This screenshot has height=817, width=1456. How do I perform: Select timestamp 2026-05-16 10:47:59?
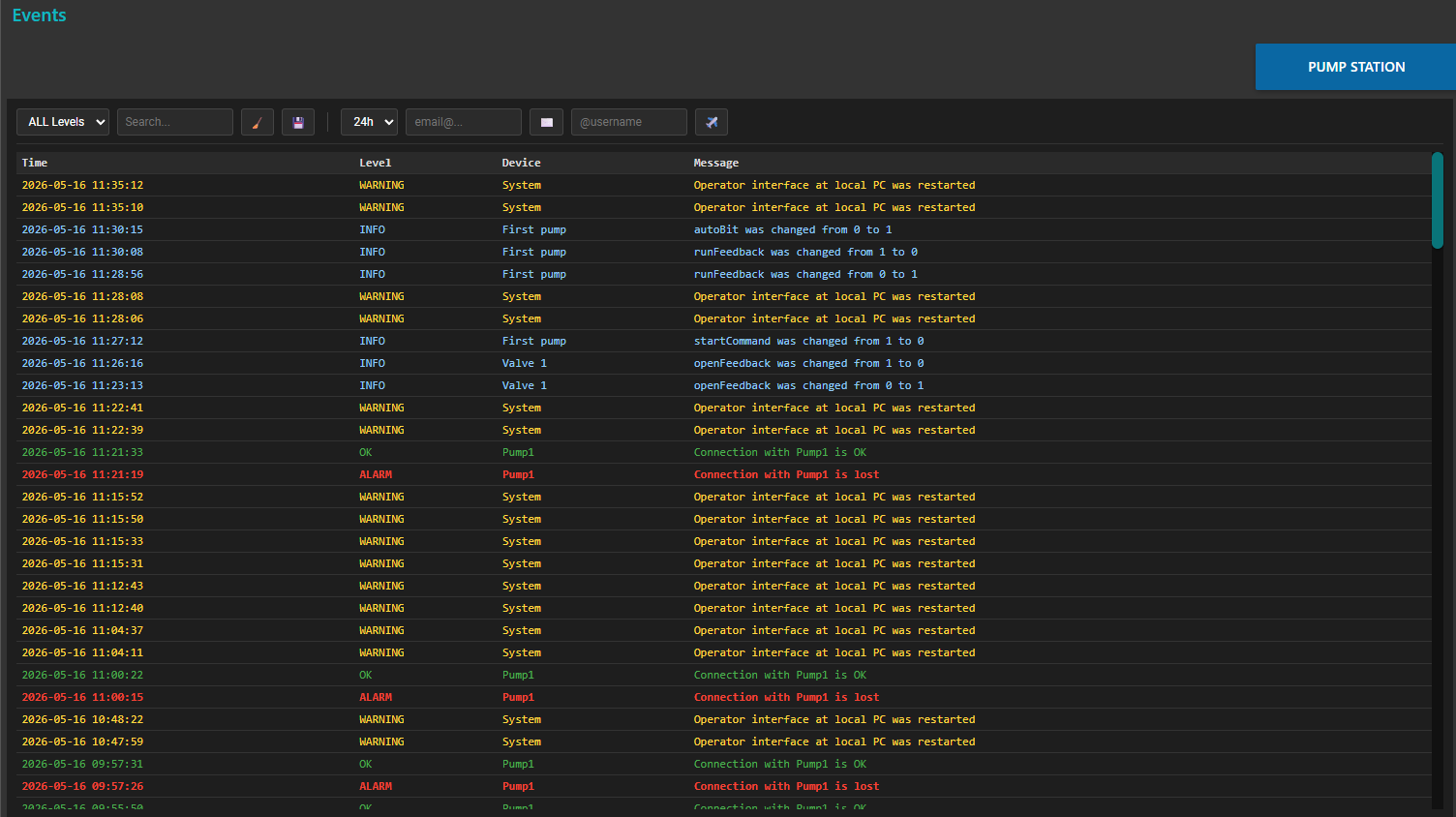click(x=82, y=741)
